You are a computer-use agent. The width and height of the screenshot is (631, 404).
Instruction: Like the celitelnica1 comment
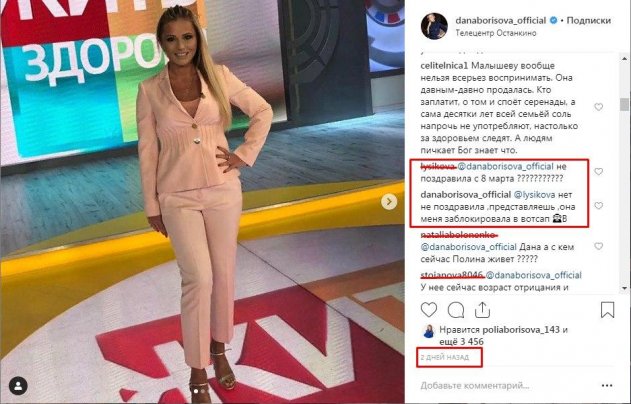(598, 107)
